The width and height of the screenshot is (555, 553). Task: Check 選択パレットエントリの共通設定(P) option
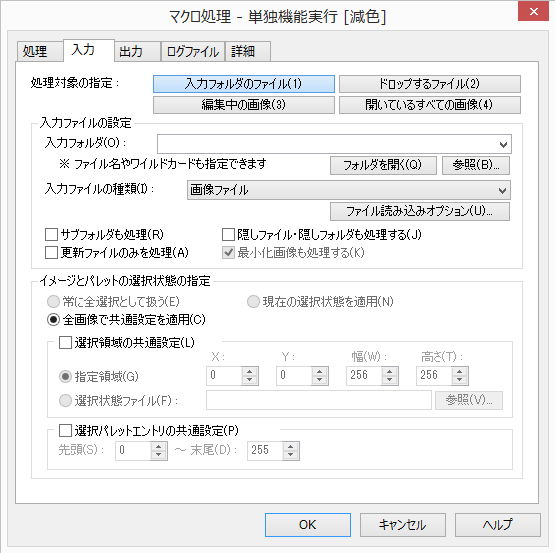[x=65, y=431]
